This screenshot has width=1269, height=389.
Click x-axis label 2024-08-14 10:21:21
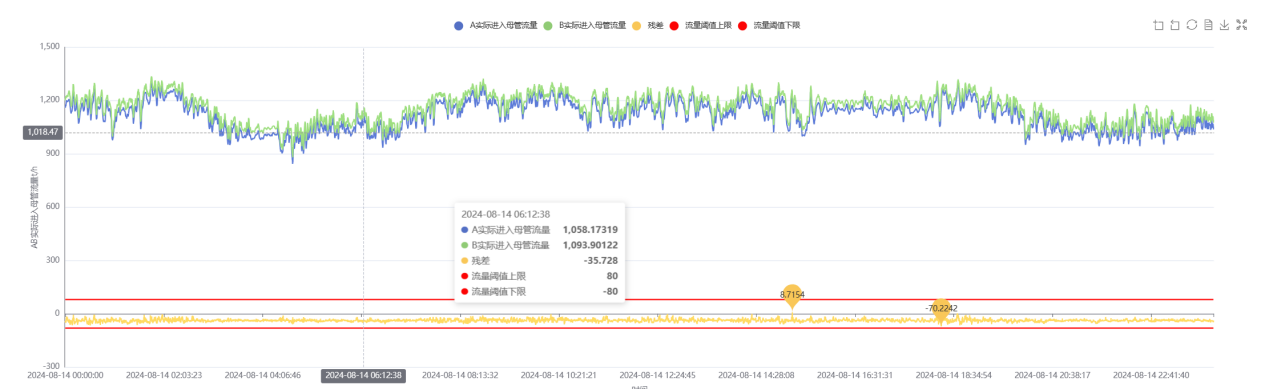(x=559, y=375)
